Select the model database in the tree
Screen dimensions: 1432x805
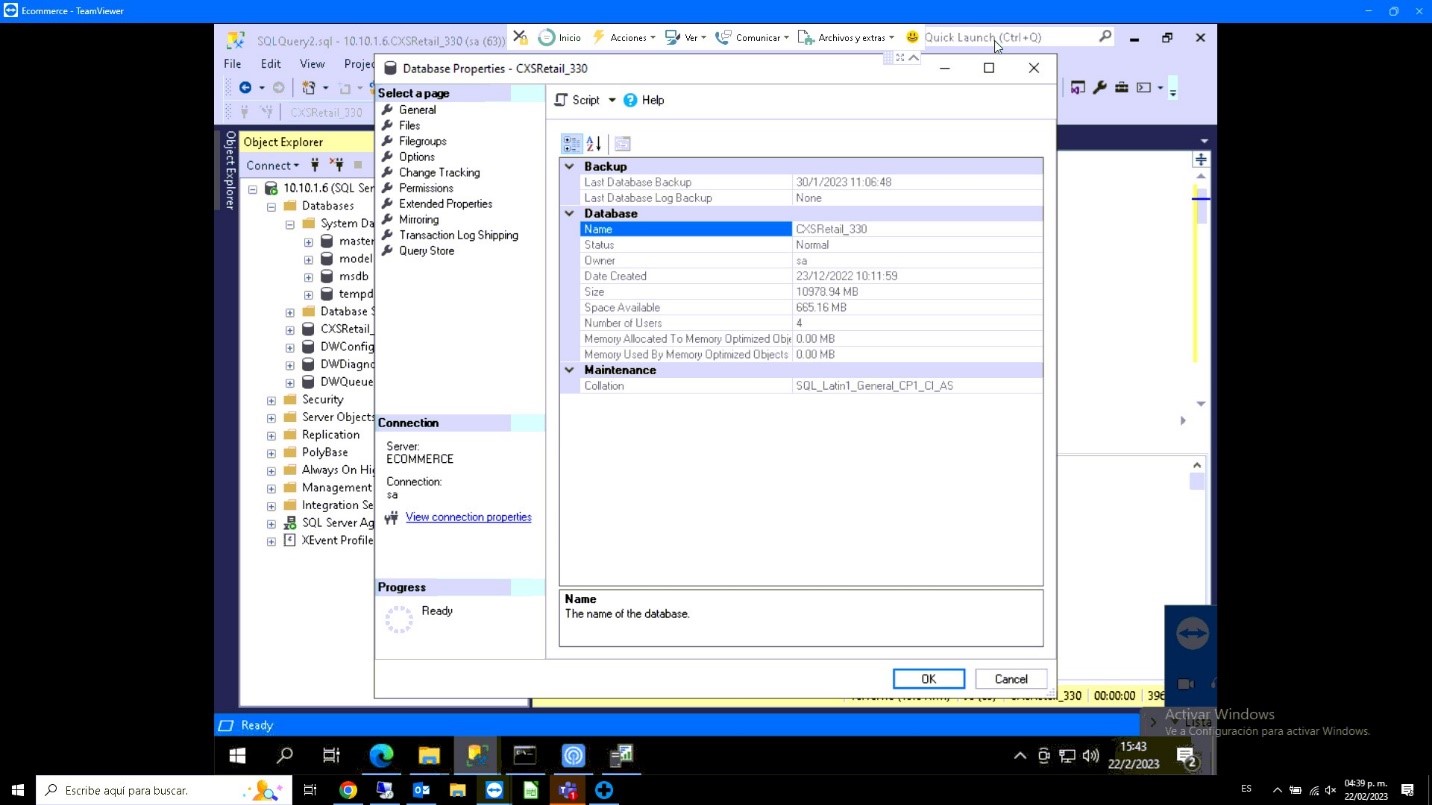[355, 259]
